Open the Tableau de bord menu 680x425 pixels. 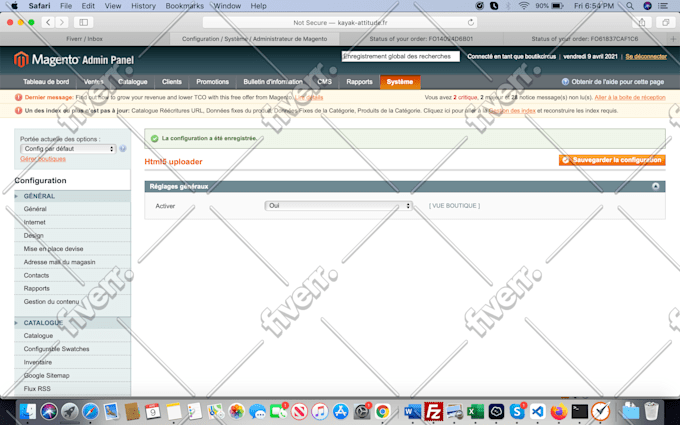pyautogui.click(x=46, y=82)
